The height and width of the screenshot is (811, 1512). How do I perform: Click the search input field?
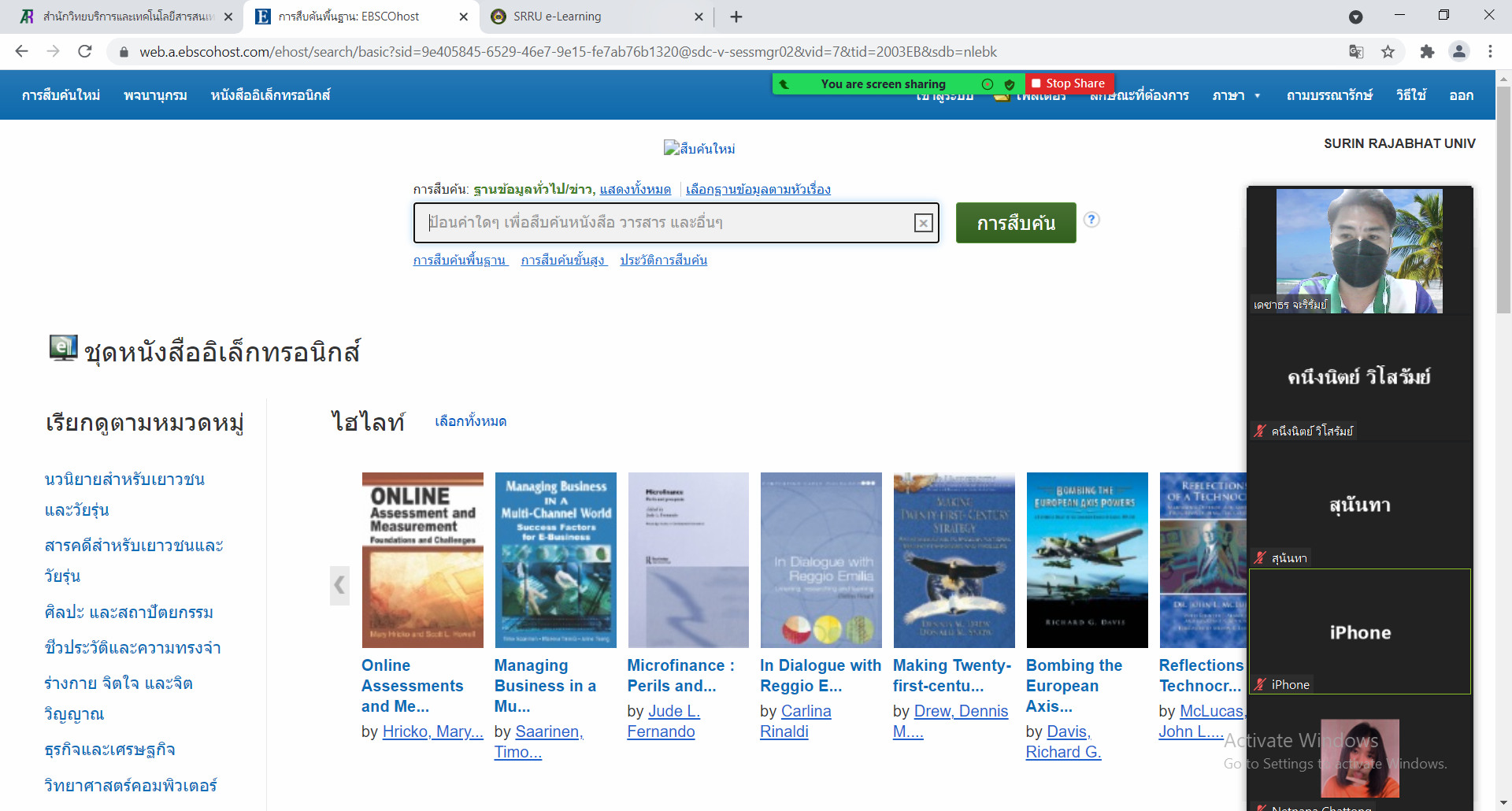(668, 224)
